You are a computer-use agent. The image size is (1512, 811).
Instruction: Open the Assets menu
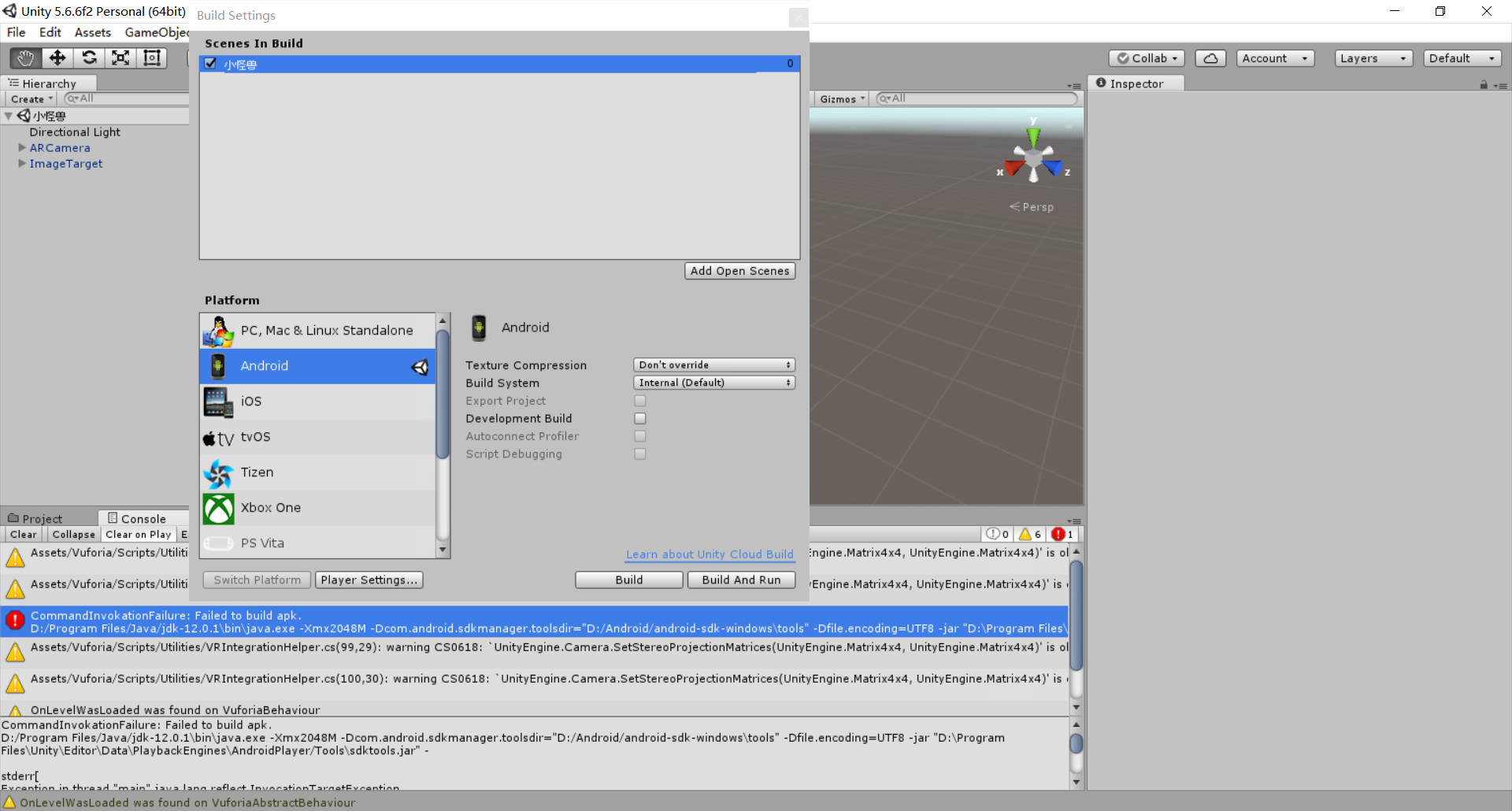point(92,32)
